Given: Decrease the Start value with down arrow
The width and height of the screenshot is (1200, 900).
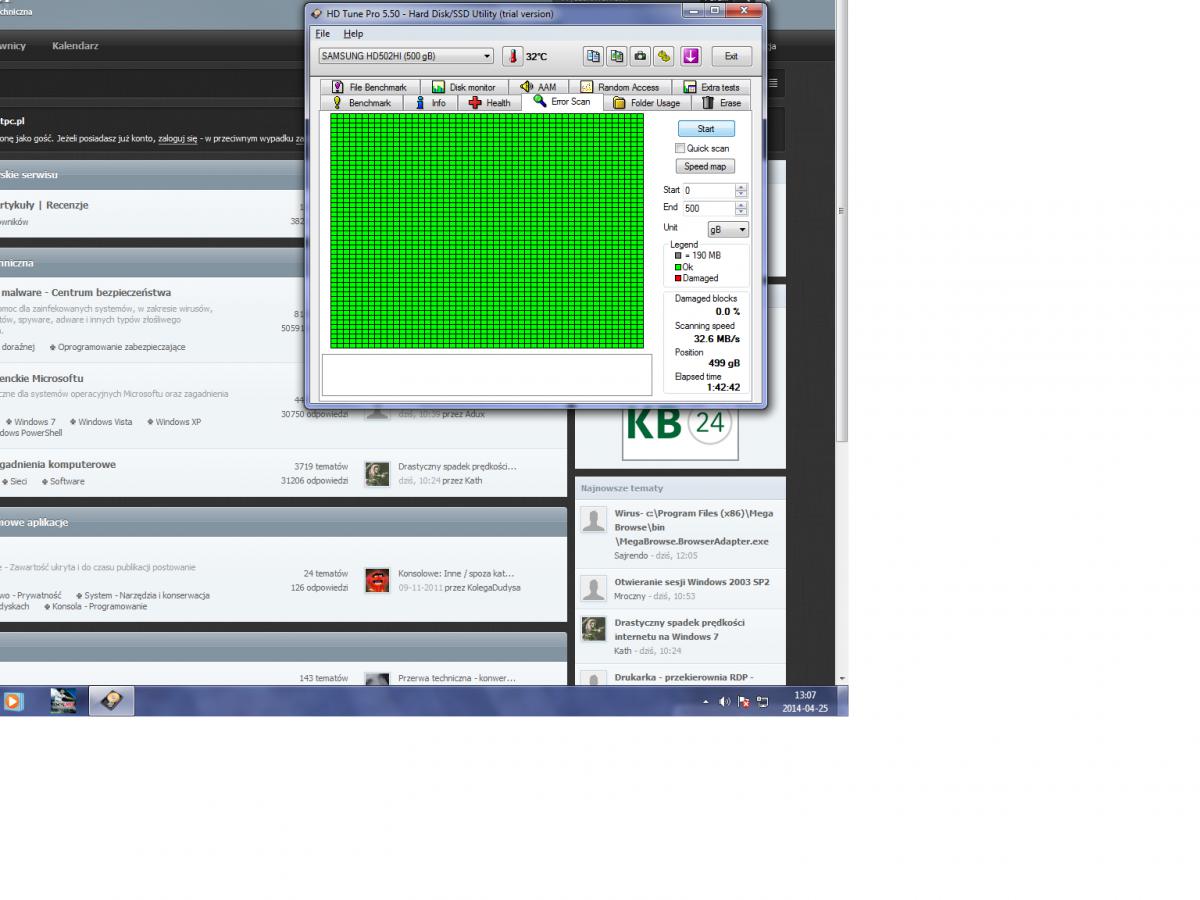Looking at the screenshot, I should (741, 194).
